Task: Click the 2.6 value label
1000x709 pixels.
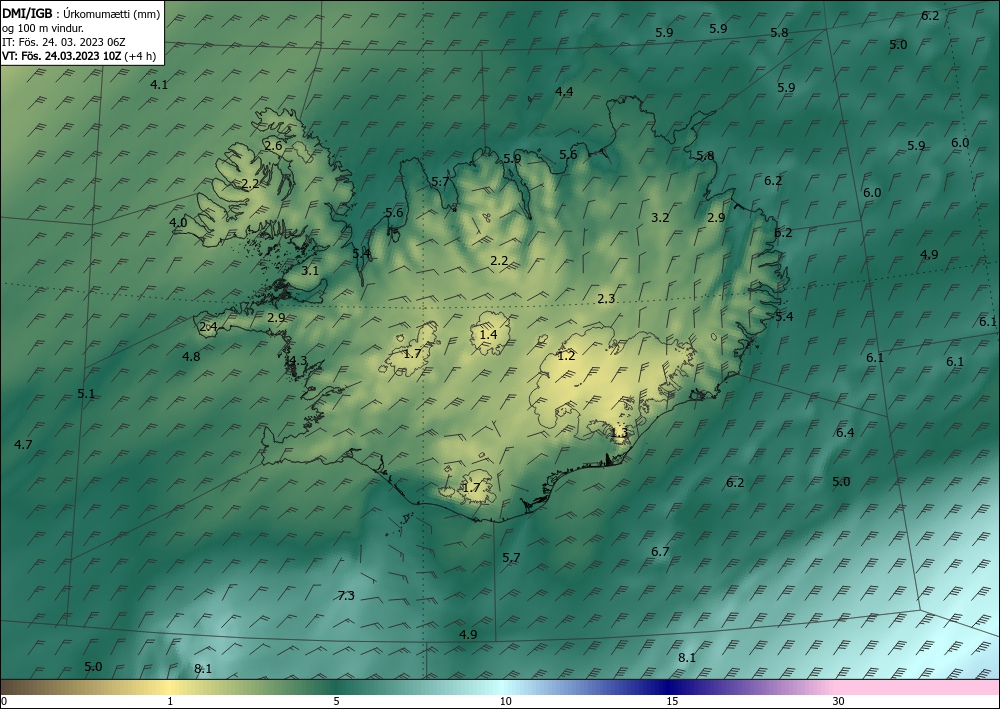Action: click(273, 146)
